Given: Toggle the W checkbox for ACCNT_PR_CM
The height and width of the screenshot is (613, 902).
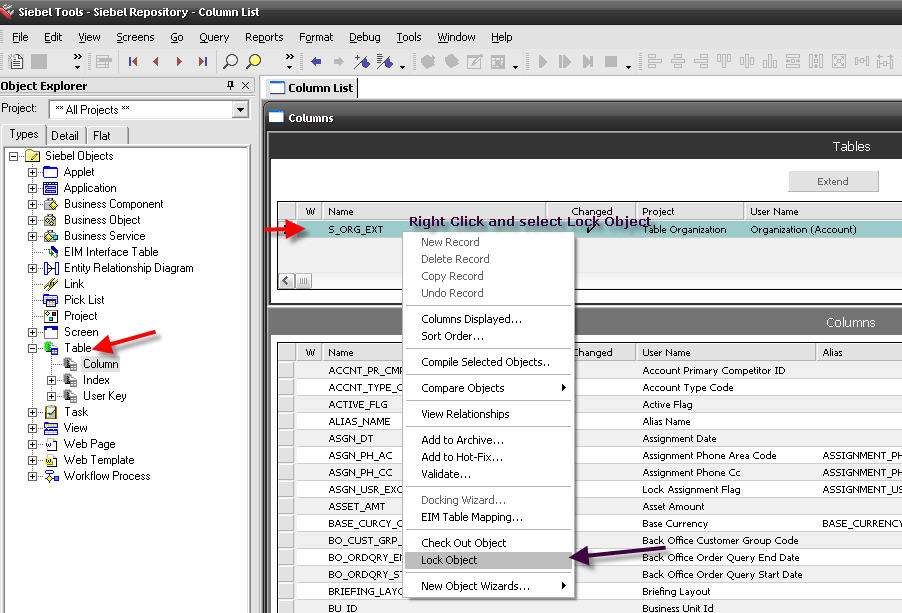Looking at the screenshot, I should [x=310, y=369].
